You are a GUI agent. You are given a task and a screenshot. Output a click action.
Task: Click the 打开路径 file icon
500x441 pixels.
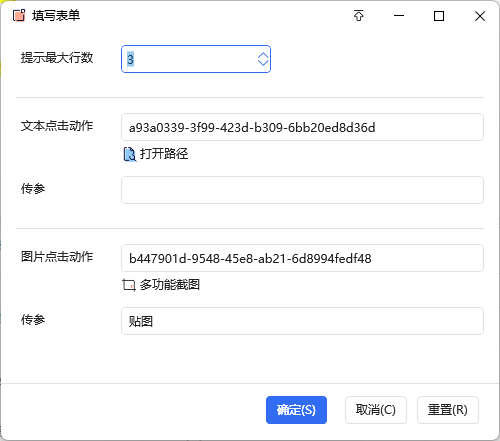click(129, 154)
